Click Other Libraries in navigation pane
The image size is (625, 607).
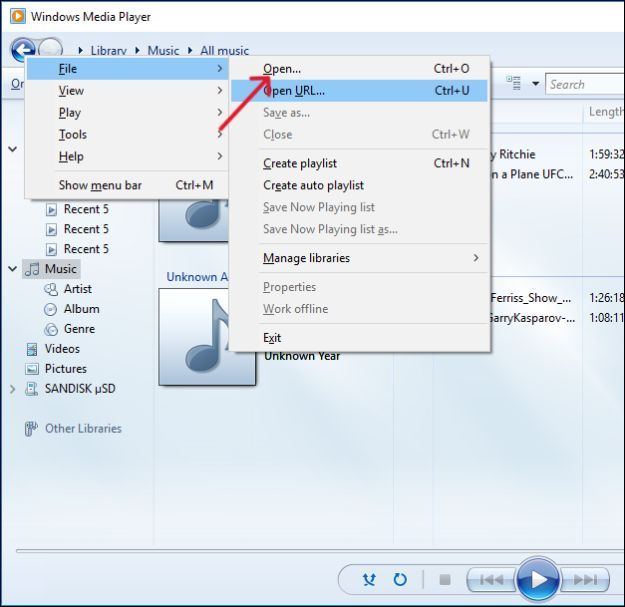[x=82, y=429]
